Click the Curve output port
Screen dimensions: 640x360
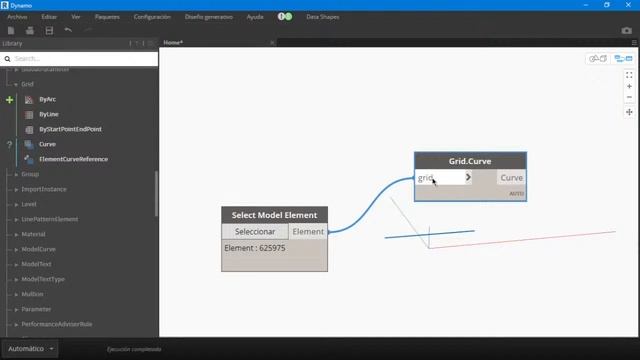click(511, 178)
